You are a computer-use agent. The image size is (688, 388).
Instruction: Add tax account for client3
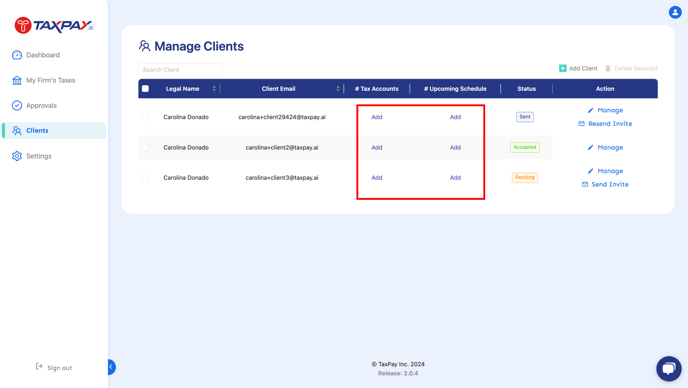coord(376,178)
